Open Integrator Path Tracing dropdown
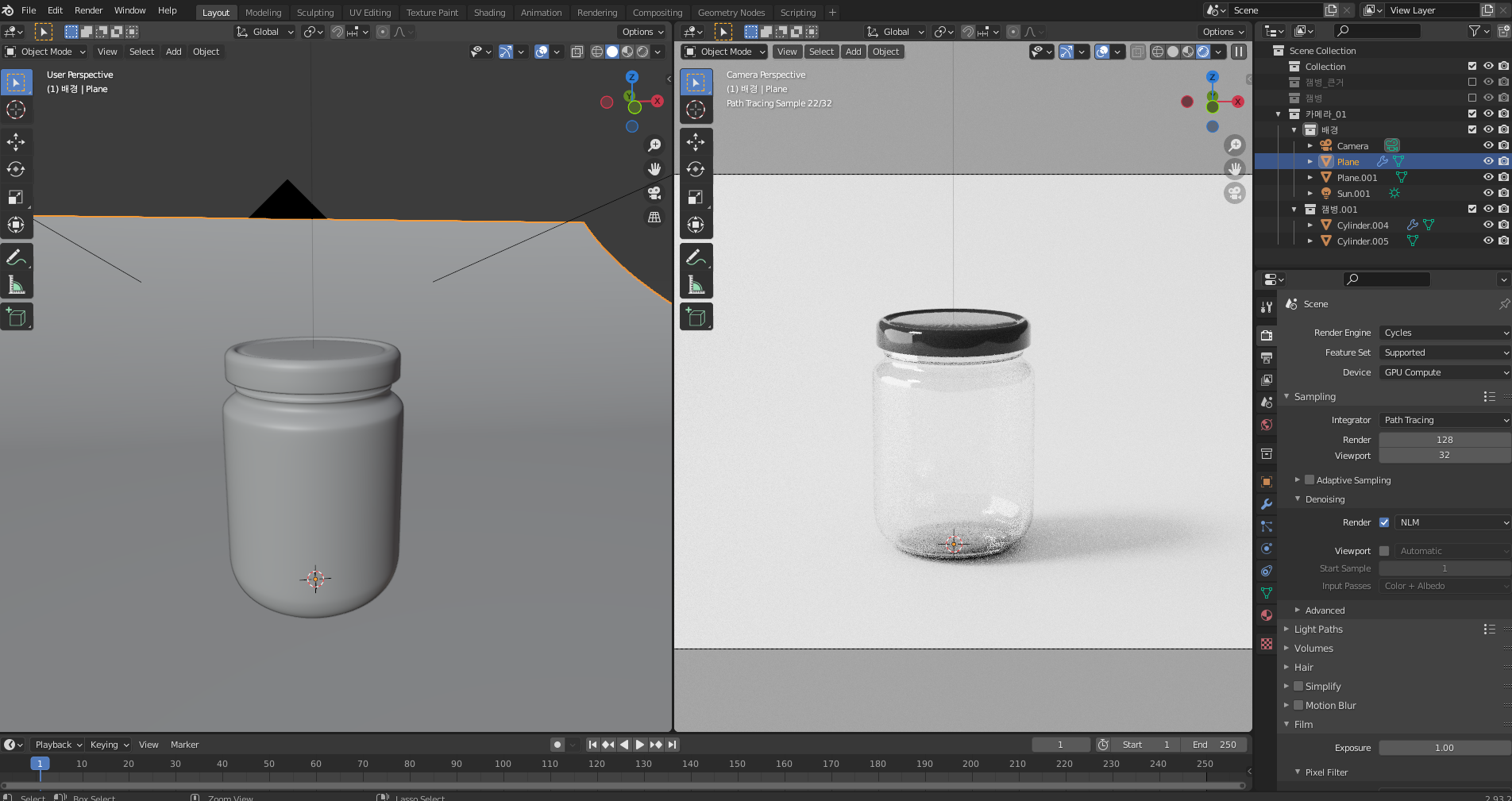 pos(1444,420)
